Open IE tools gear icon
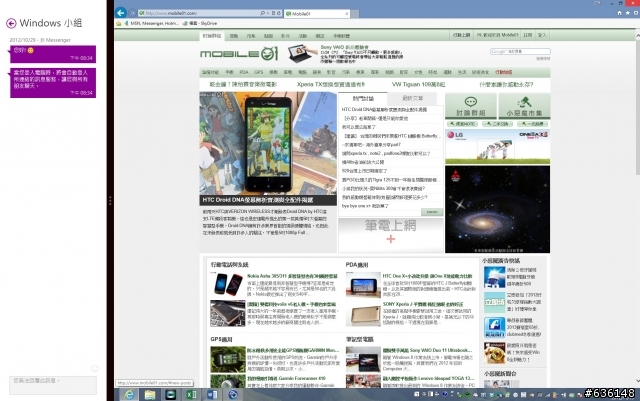640x401 pixels. pos(636,13)
